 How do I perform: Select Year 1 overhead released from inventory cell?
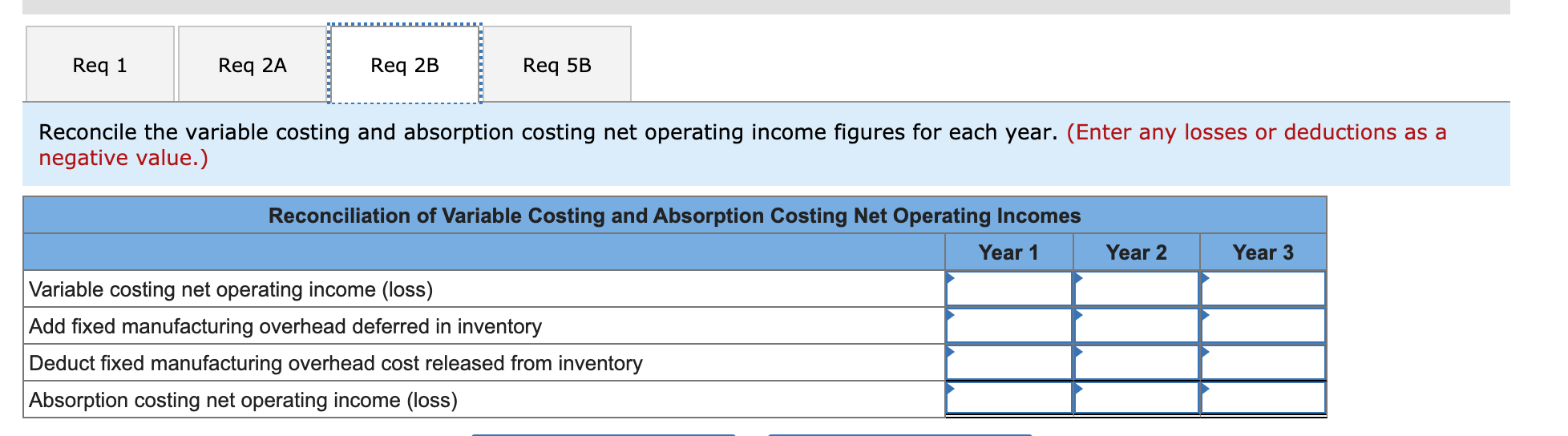point(1009,362)
